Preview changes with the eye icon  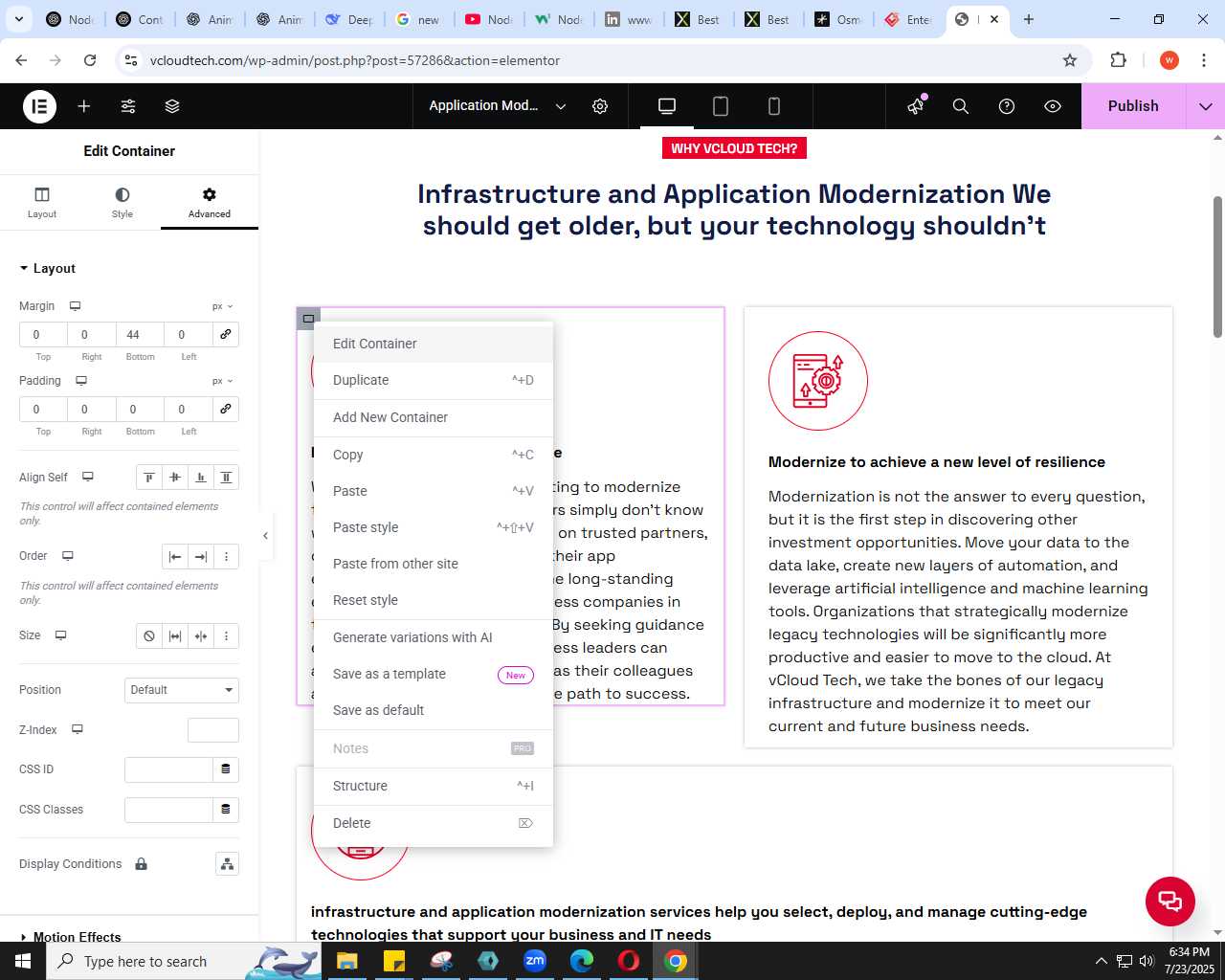[x=1053, y=106]
